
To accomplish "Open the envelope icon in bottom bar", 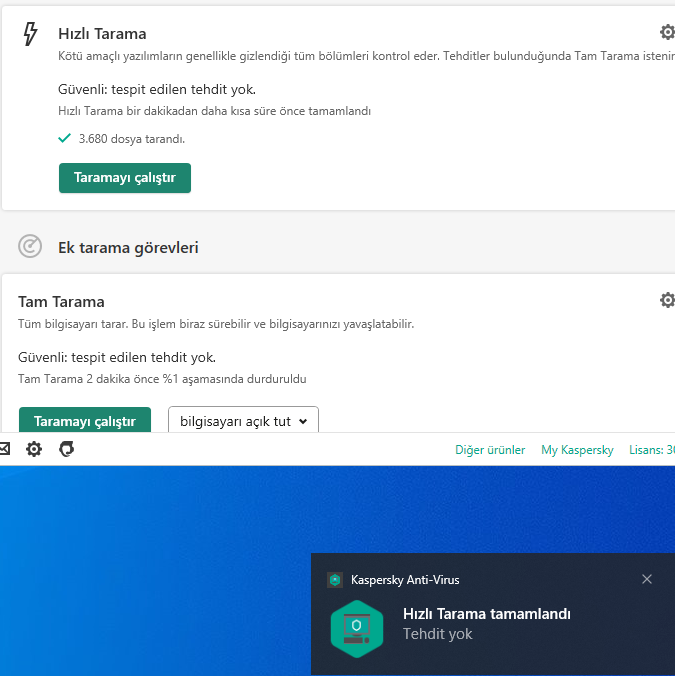I will (x=4, y=449).
